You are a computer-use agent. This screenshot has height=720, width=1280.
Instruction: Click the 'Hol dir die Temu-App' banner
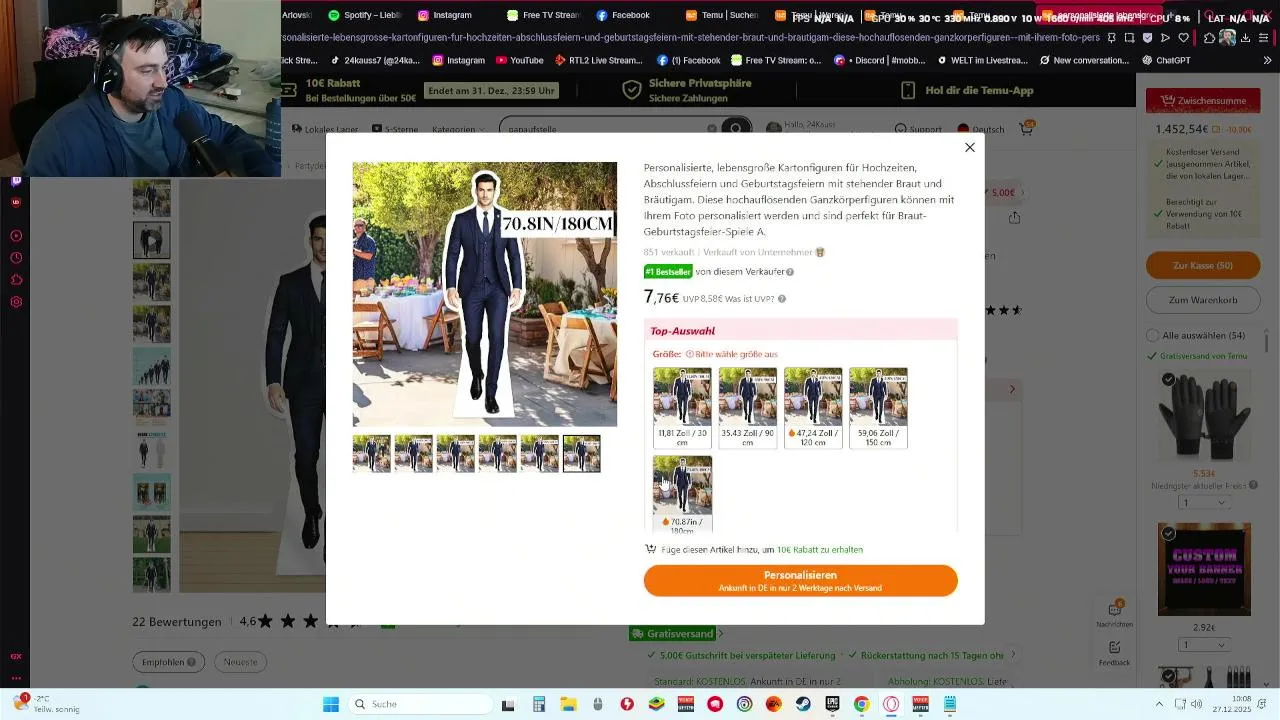967,90
